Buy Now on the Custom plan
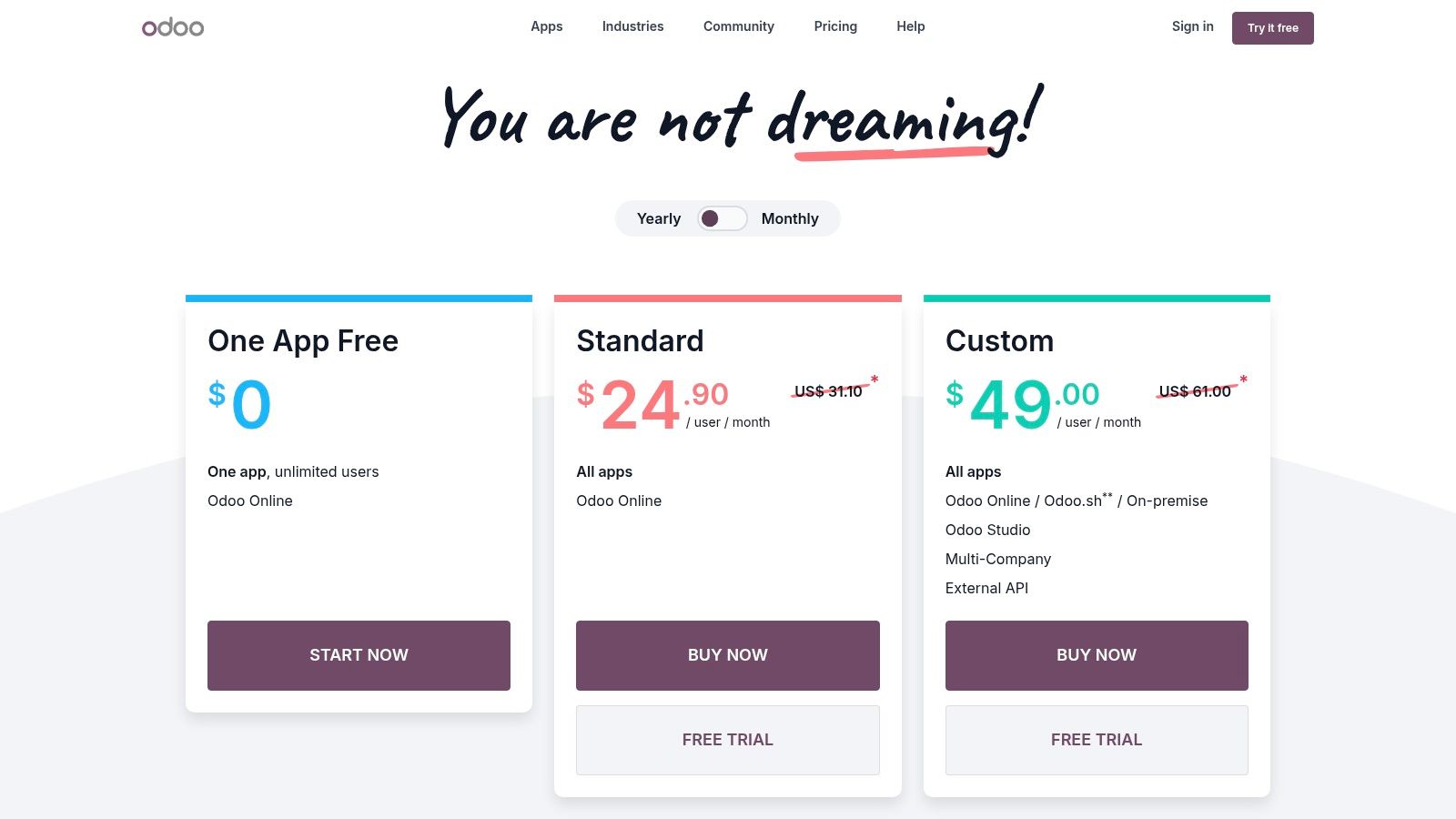Image resolution: width=1456 pixels, height=819 pixels. tap(1097, 655)
